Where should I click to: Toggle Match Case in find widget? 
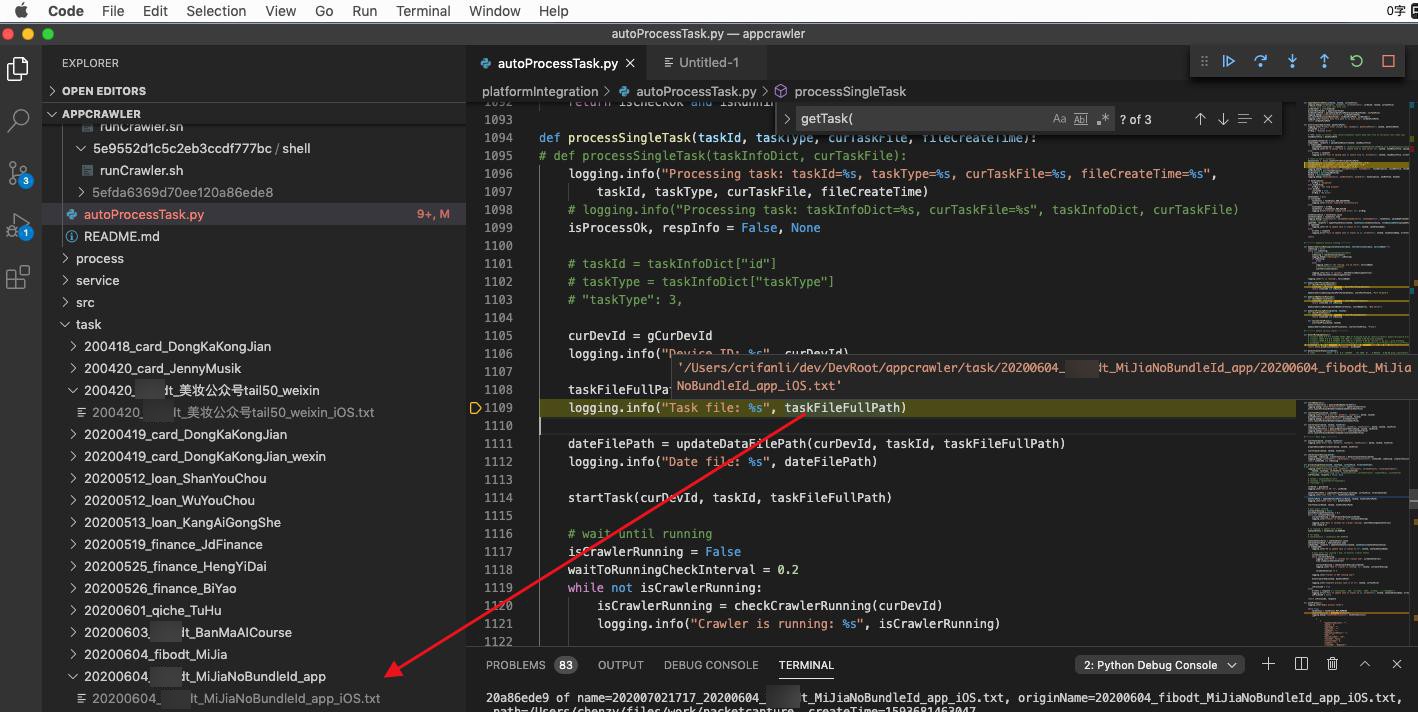[1059, 119]
